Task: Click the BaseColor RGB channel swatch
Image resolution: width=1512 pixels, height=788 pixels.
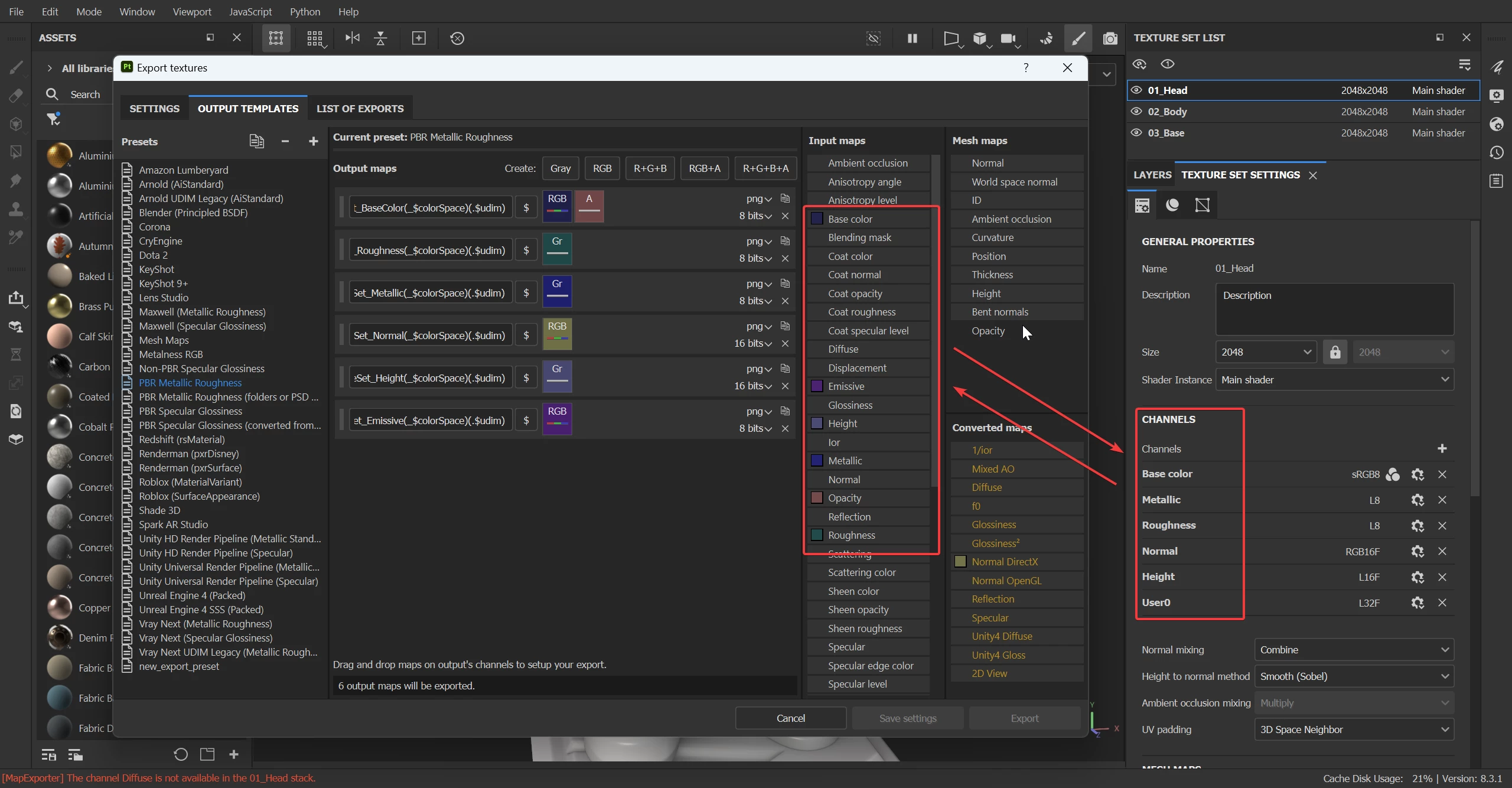Action: [557, 206]
